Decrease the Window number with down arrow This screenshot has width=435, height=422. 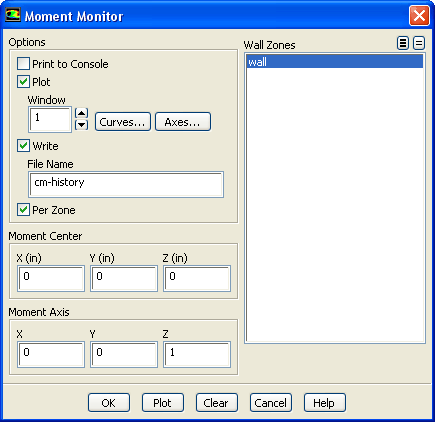(x=82, y=125)
